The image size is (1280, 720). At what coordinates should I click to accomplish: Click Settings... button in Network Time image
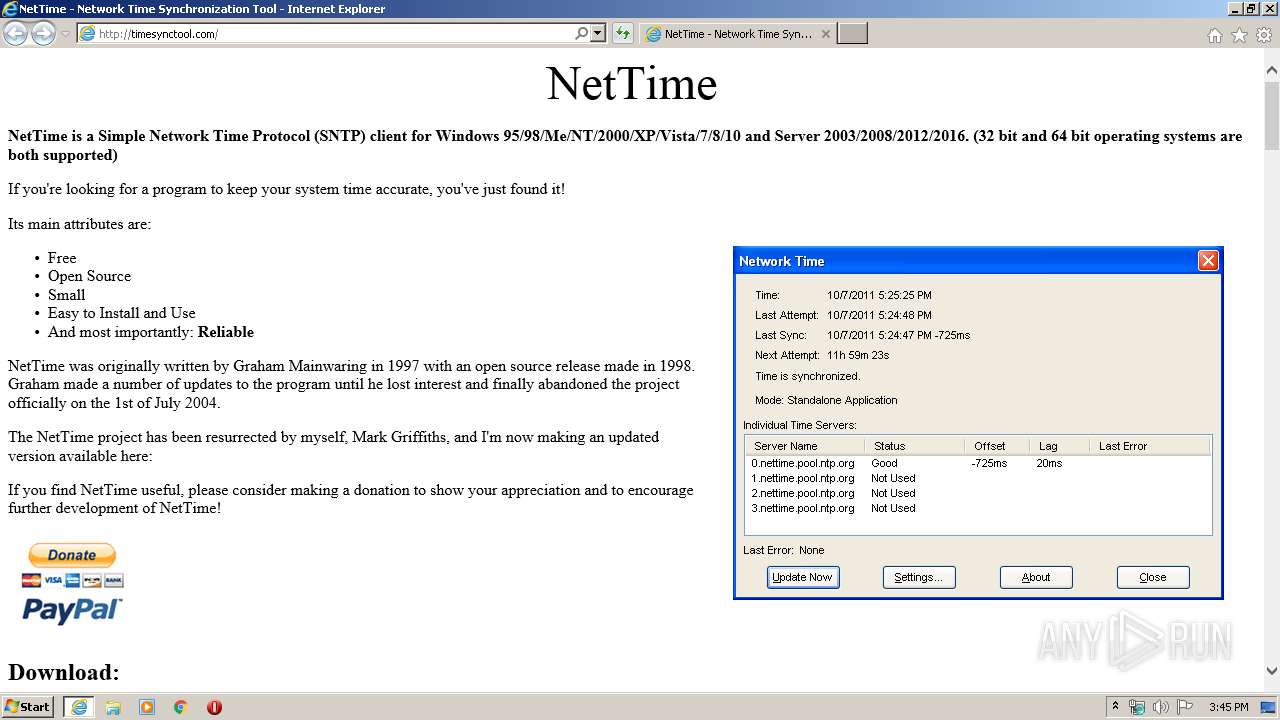click(918, 577)
